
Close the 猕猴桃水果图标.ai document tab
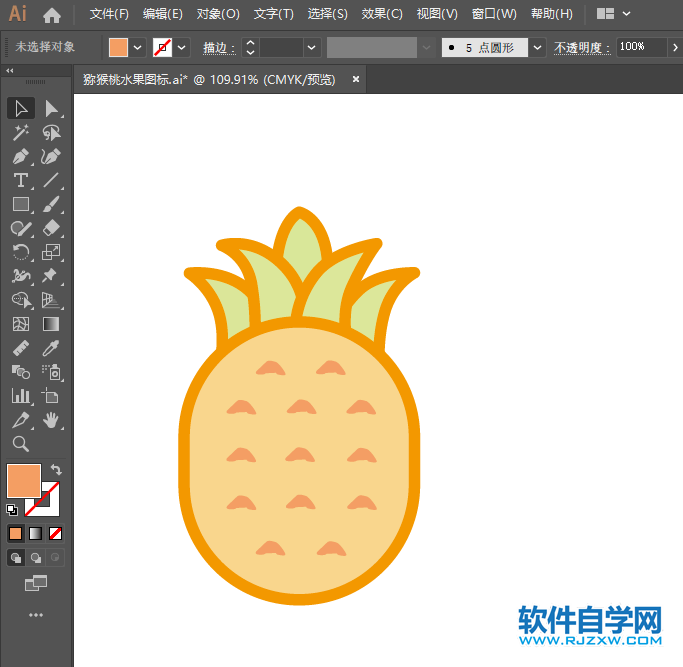pos(356,79)
